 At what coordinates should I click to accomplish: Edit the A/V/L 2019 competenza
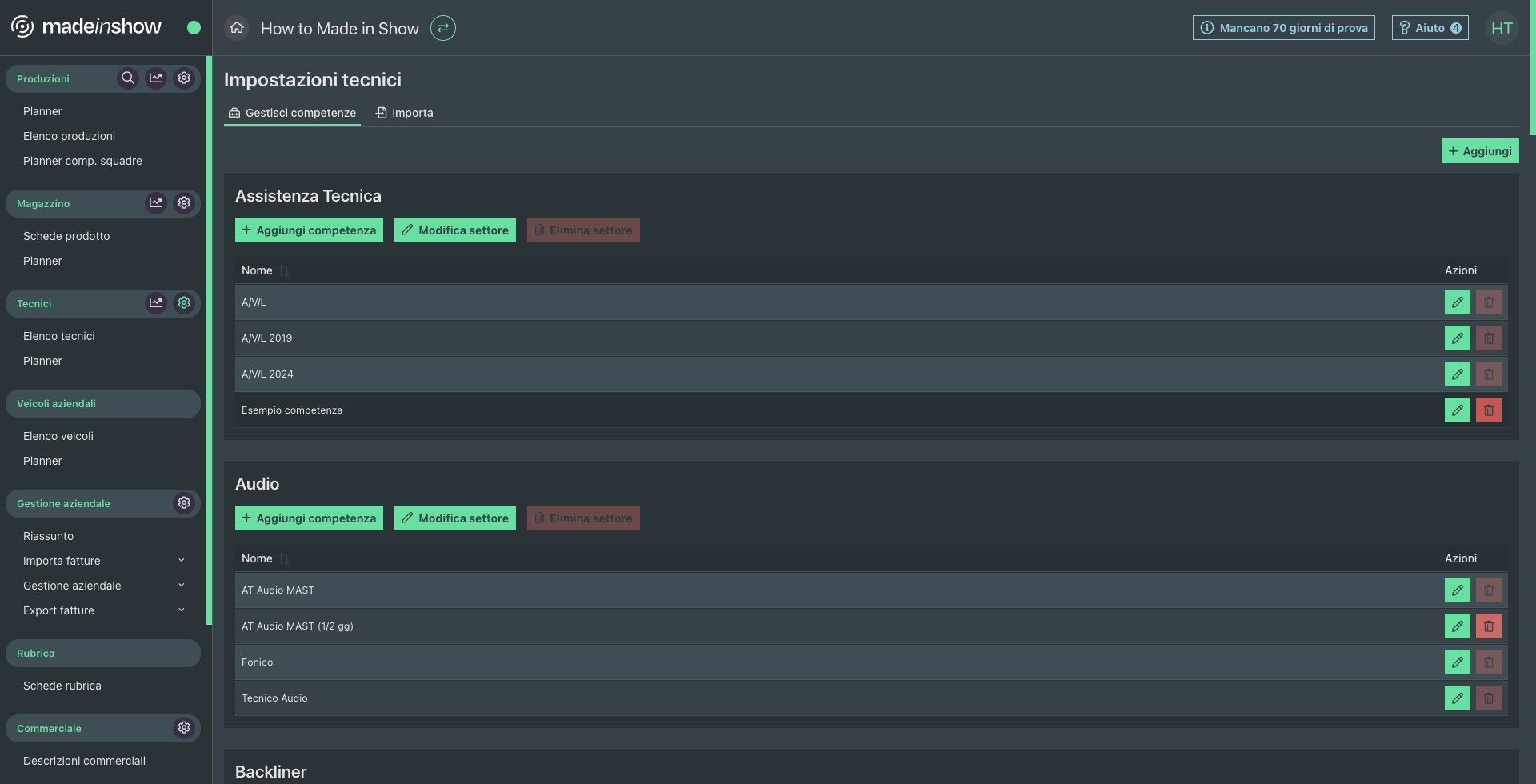(x=1457, y=338)
